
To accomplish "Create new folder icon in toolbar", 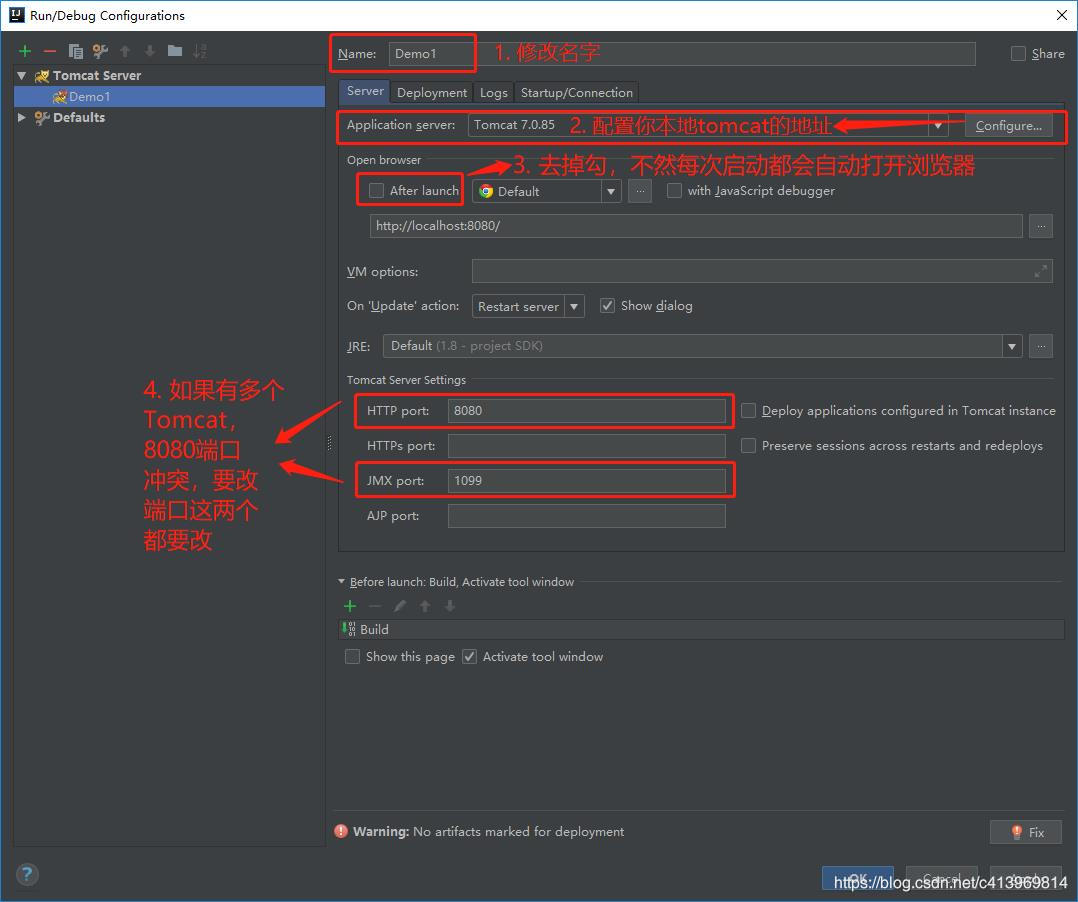I will point(175,51).
